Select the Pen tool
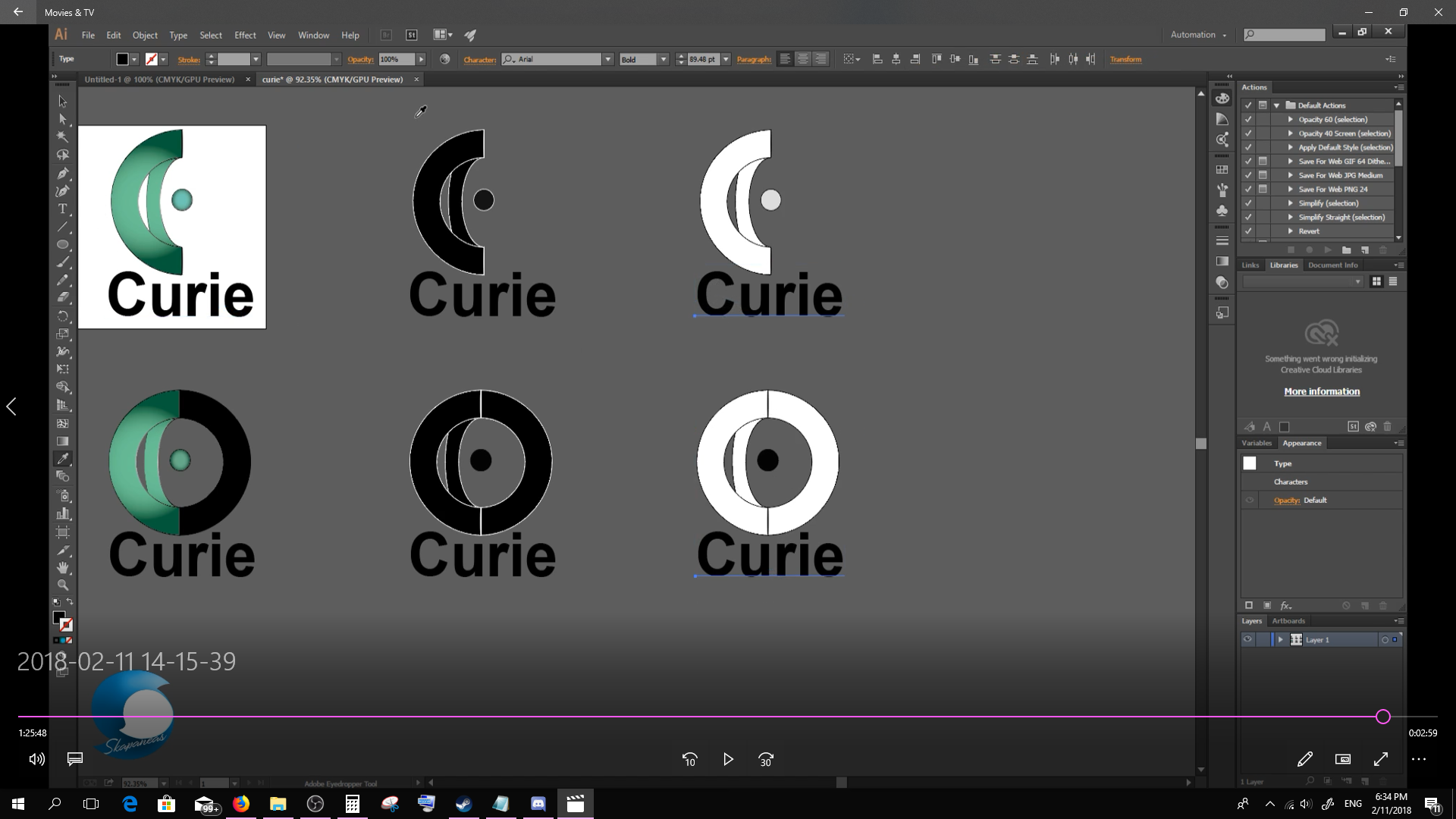The width and height of the screenshot is (1456, 819). pos(63,174)
